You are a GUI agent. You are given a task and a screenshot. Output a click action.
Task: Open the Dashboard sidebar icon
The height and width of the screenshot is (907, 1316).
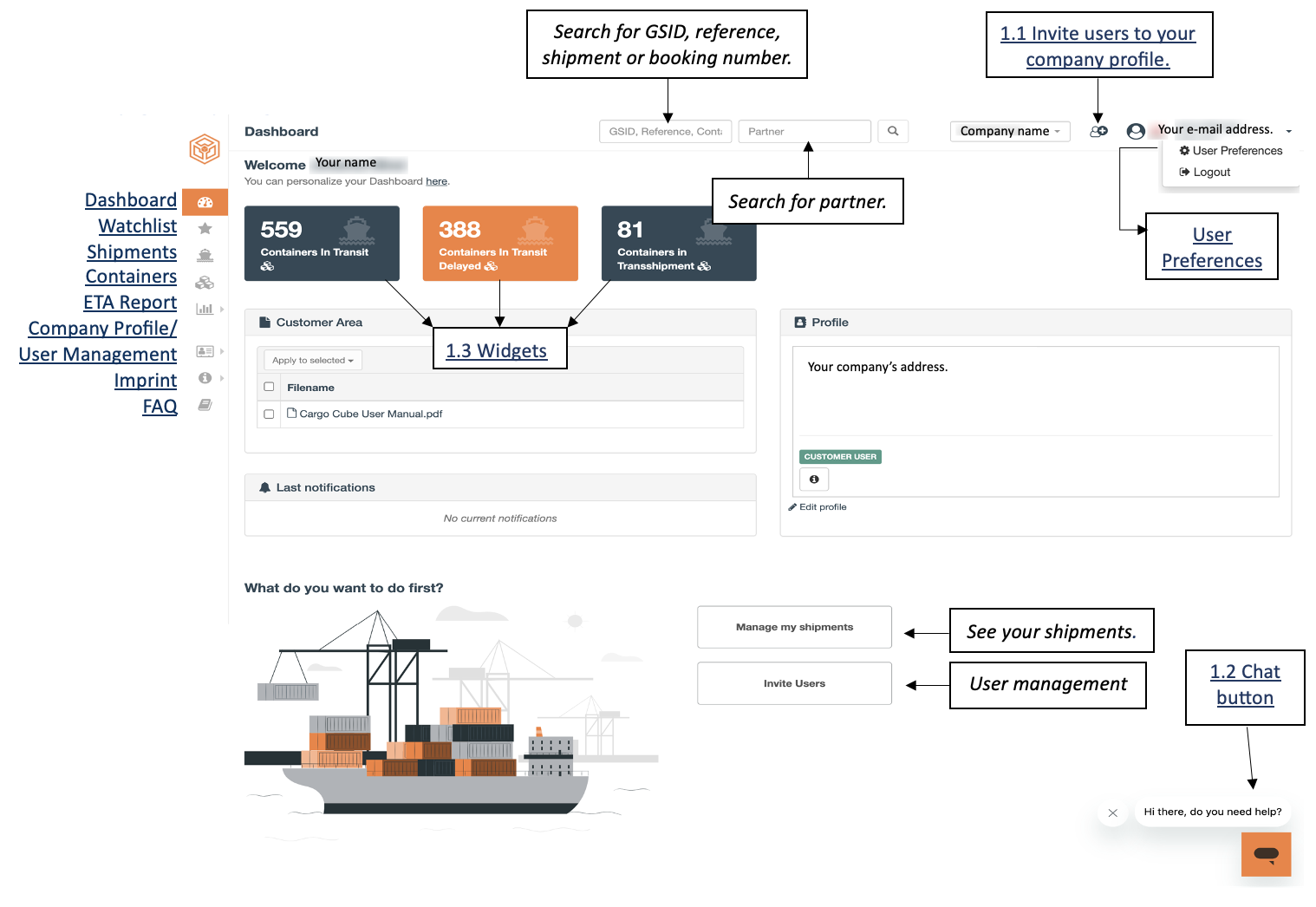(205, 202)
